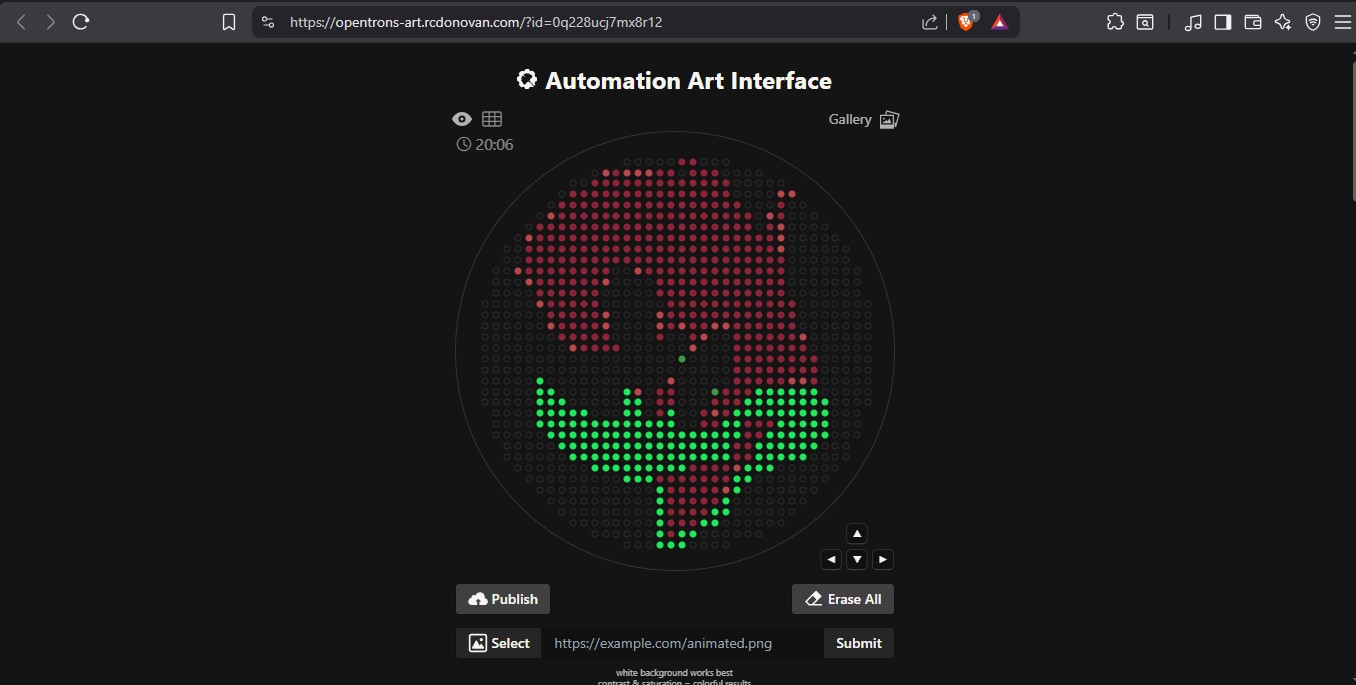Shift the art left with left arrow
The image size is (1356, 685).
tap(831, 559)
